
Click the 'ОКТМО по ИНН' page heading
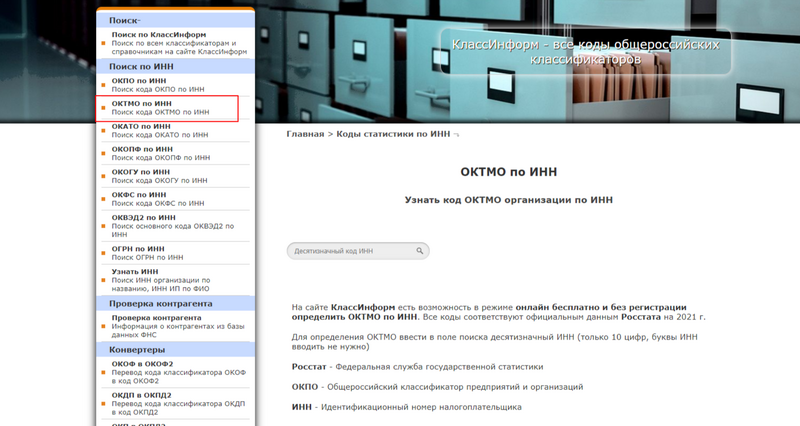509,172
